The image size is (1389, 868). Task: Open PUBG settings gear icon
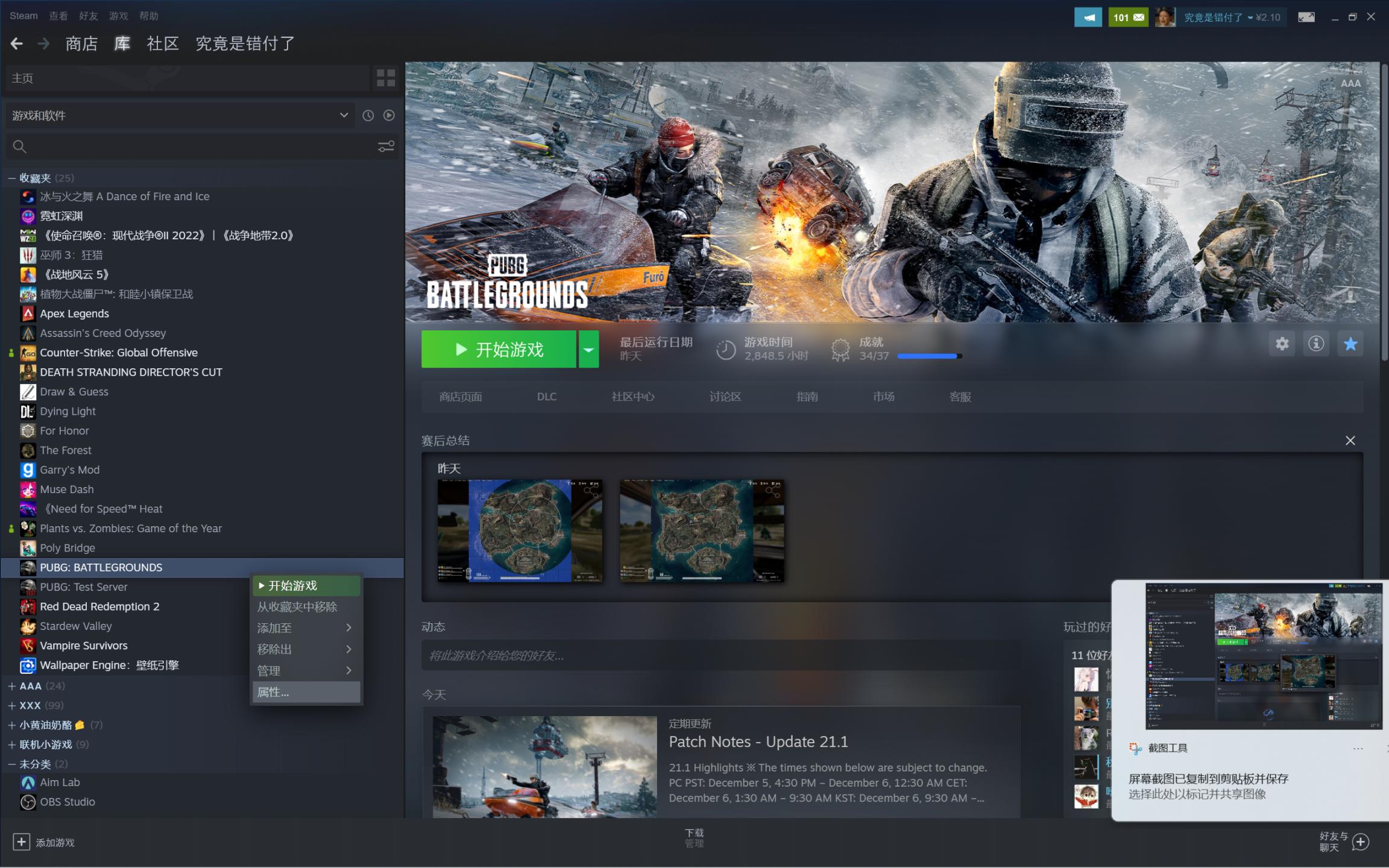click(x=1282, y=344)
